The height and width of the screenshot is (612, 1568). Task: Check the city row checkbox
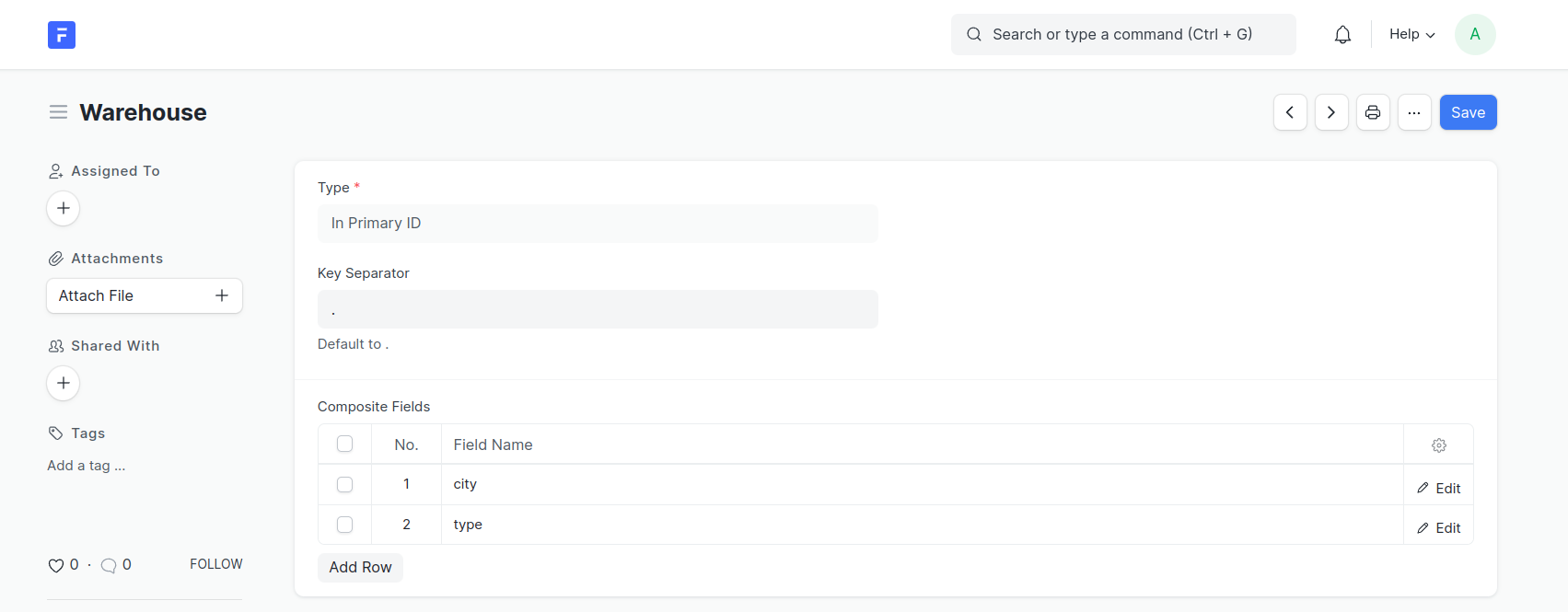[344, 484]
